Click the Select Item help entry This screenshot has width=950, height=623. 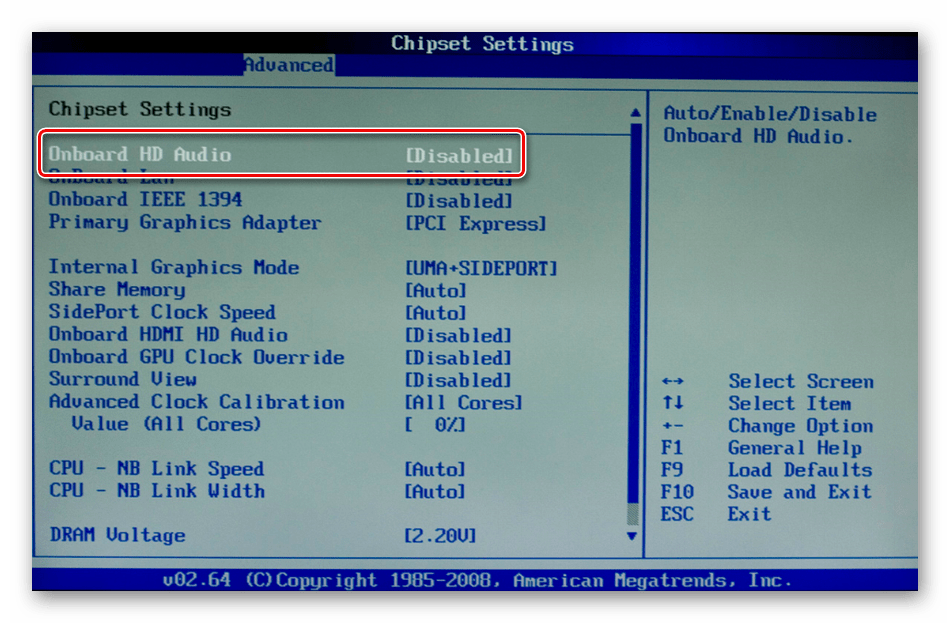789,404
